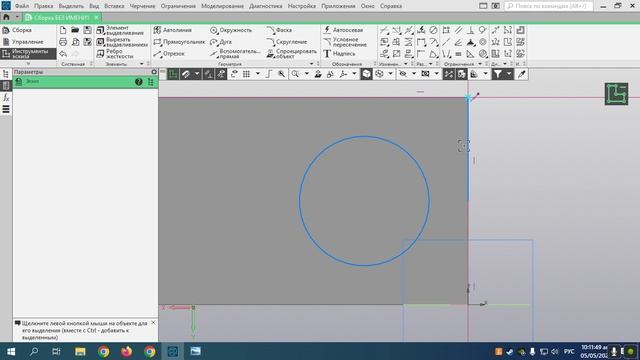This screenshot has width=640, height=360.
Task: Activate Элемент выдавливания extrude tool
Action: click(x=120, y=30)
